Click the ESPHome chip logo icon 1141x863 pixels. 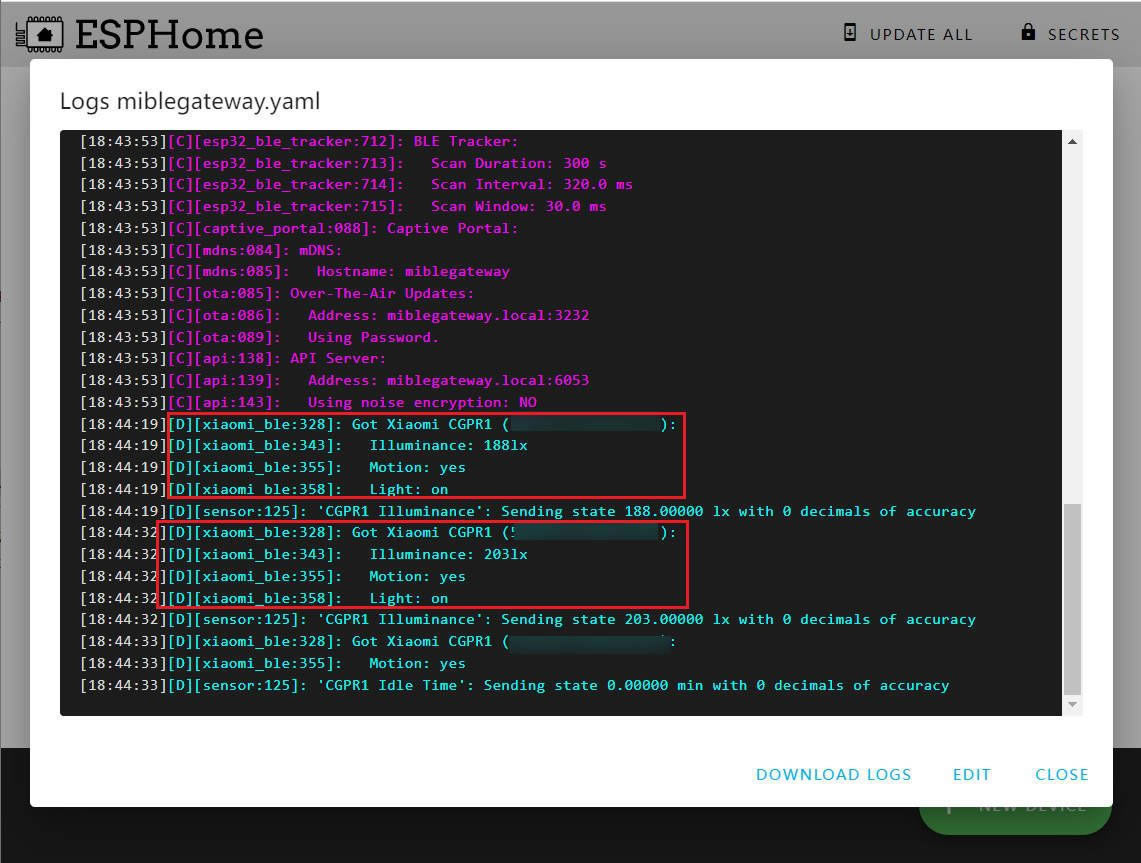pyautogui.click(x=39, y=34)
